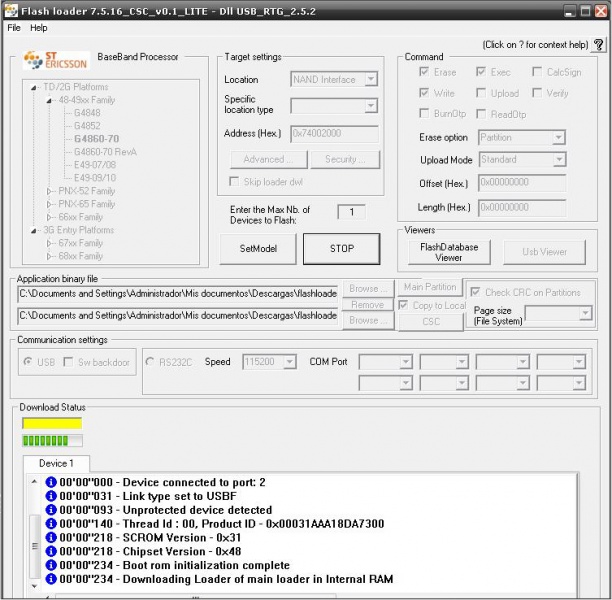Click the Usb Viewer button

pyautogui.click(x=544, y=252)
